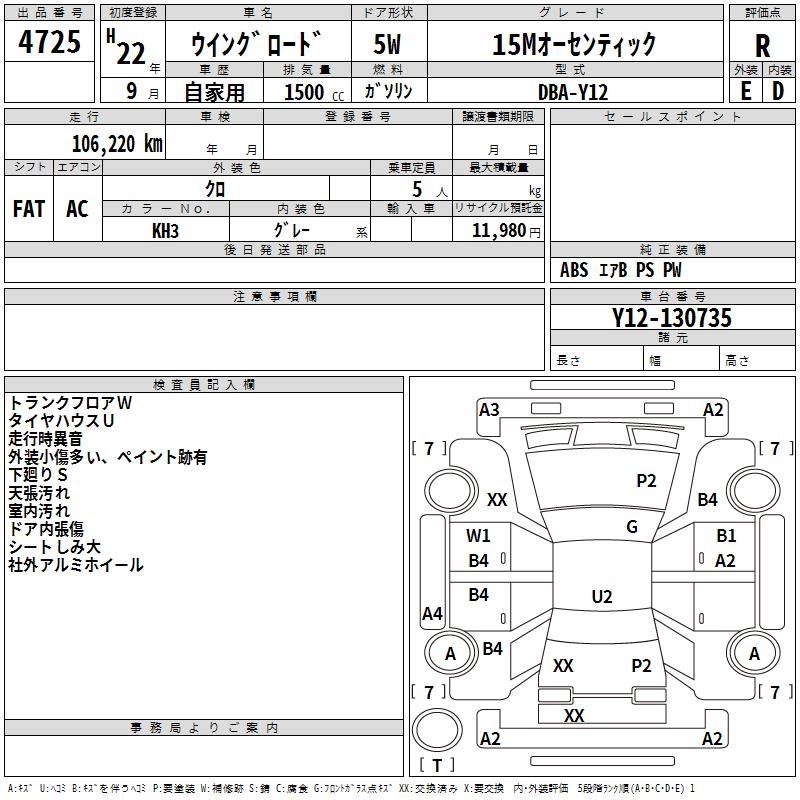The image size is (800, 800).
Task: Click the chassis number Y12-130735
Action: click(x=672, y=318)
